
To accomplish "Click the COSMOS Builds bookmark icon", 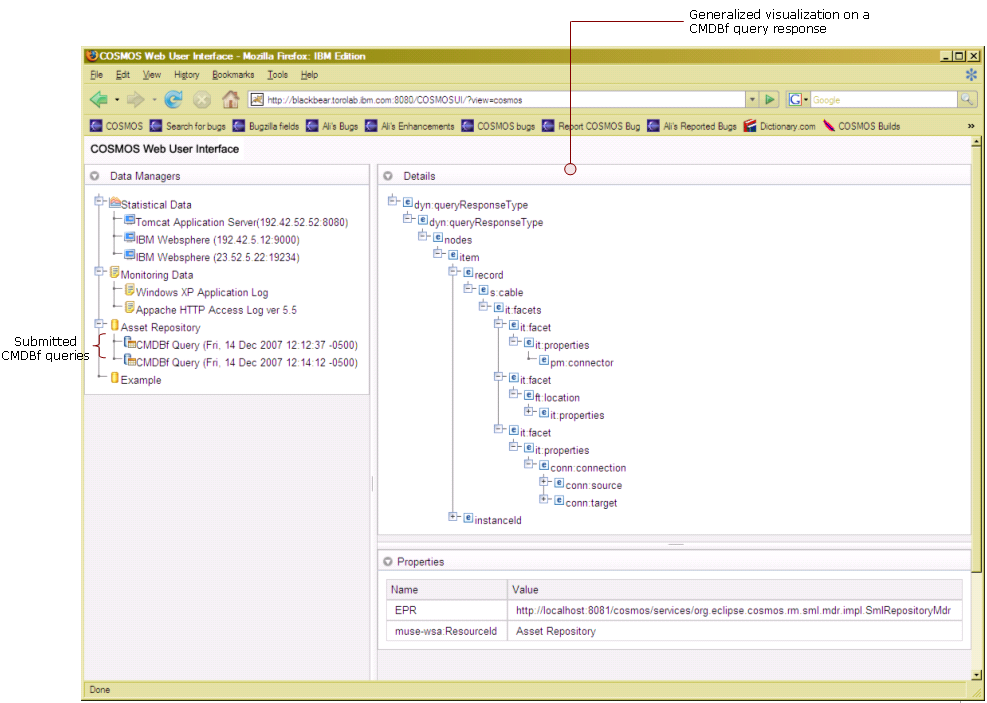I will (829, 126).
